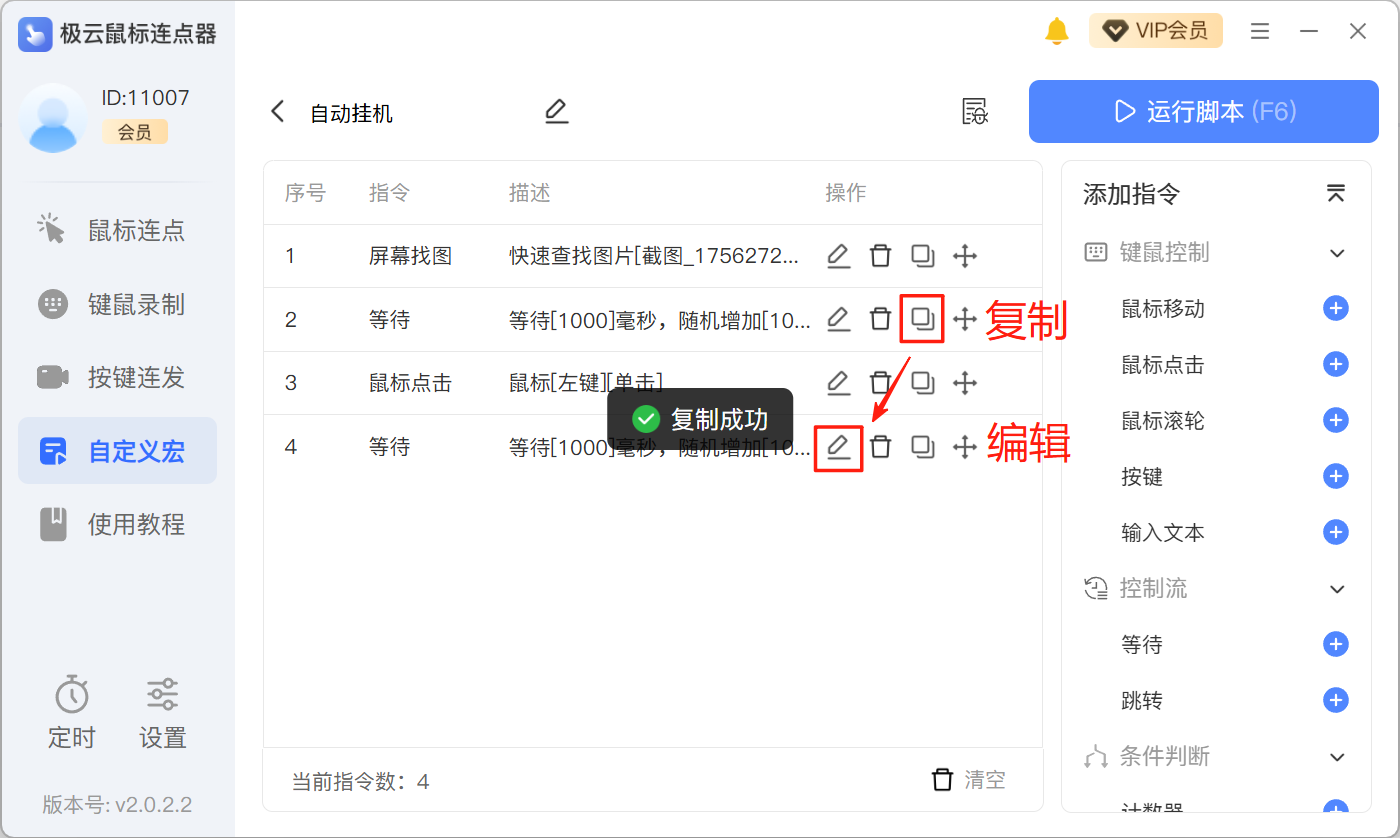The height and width of the screenshot is (838, 1400).
Task: Add 输入文本 instruction with plus icon
Action: coord(1335,533)
